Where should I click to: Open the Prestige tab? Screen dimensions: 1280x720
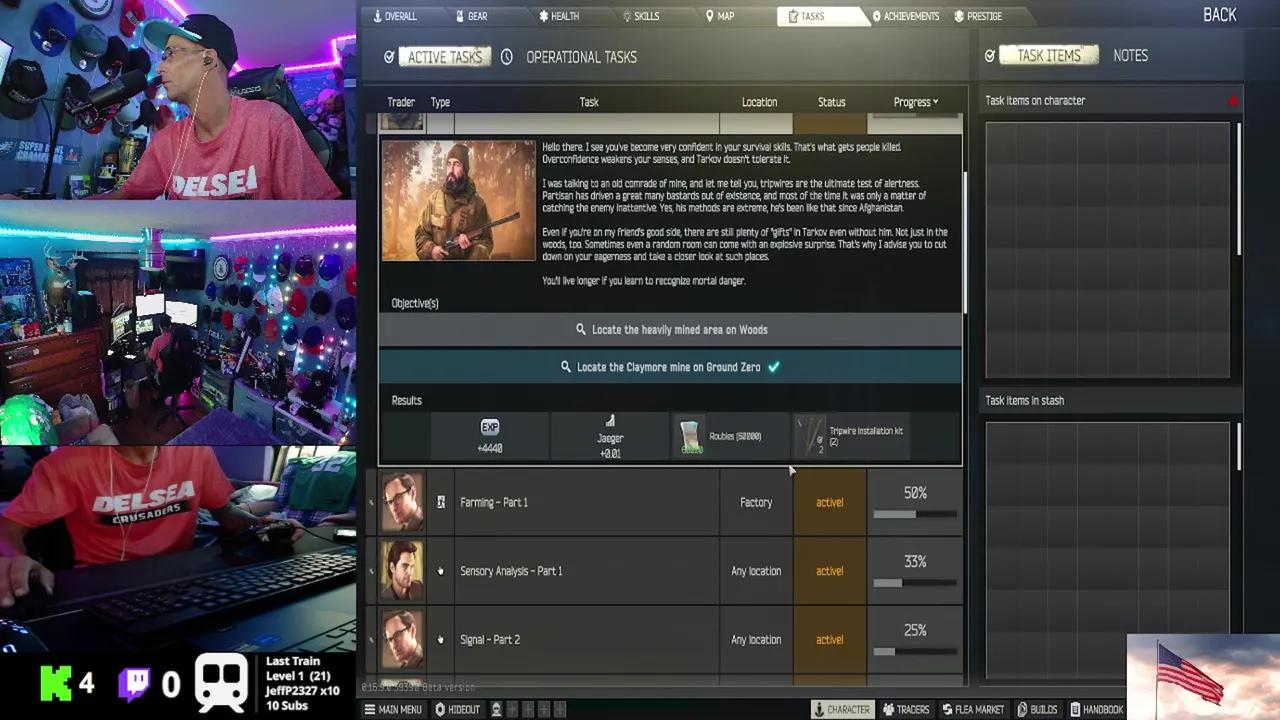coord(978,16)
